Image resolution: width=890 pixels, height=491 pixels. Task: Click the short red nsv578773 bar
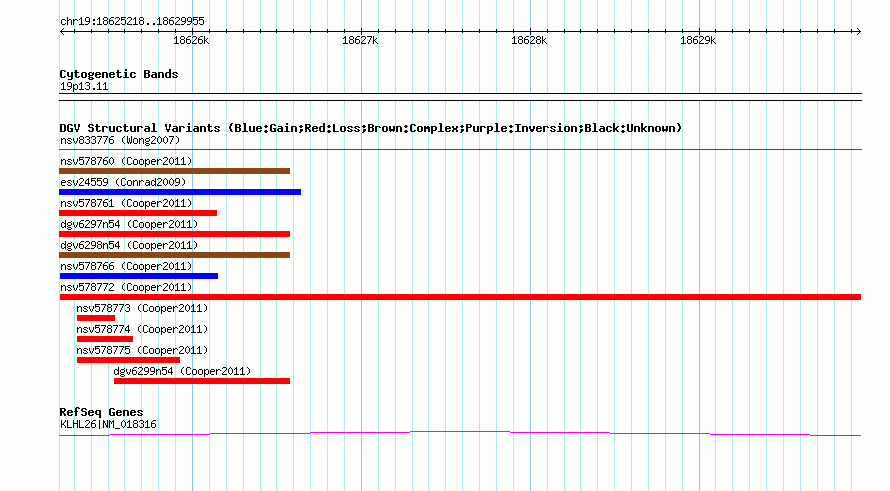[x=95, y=318]
